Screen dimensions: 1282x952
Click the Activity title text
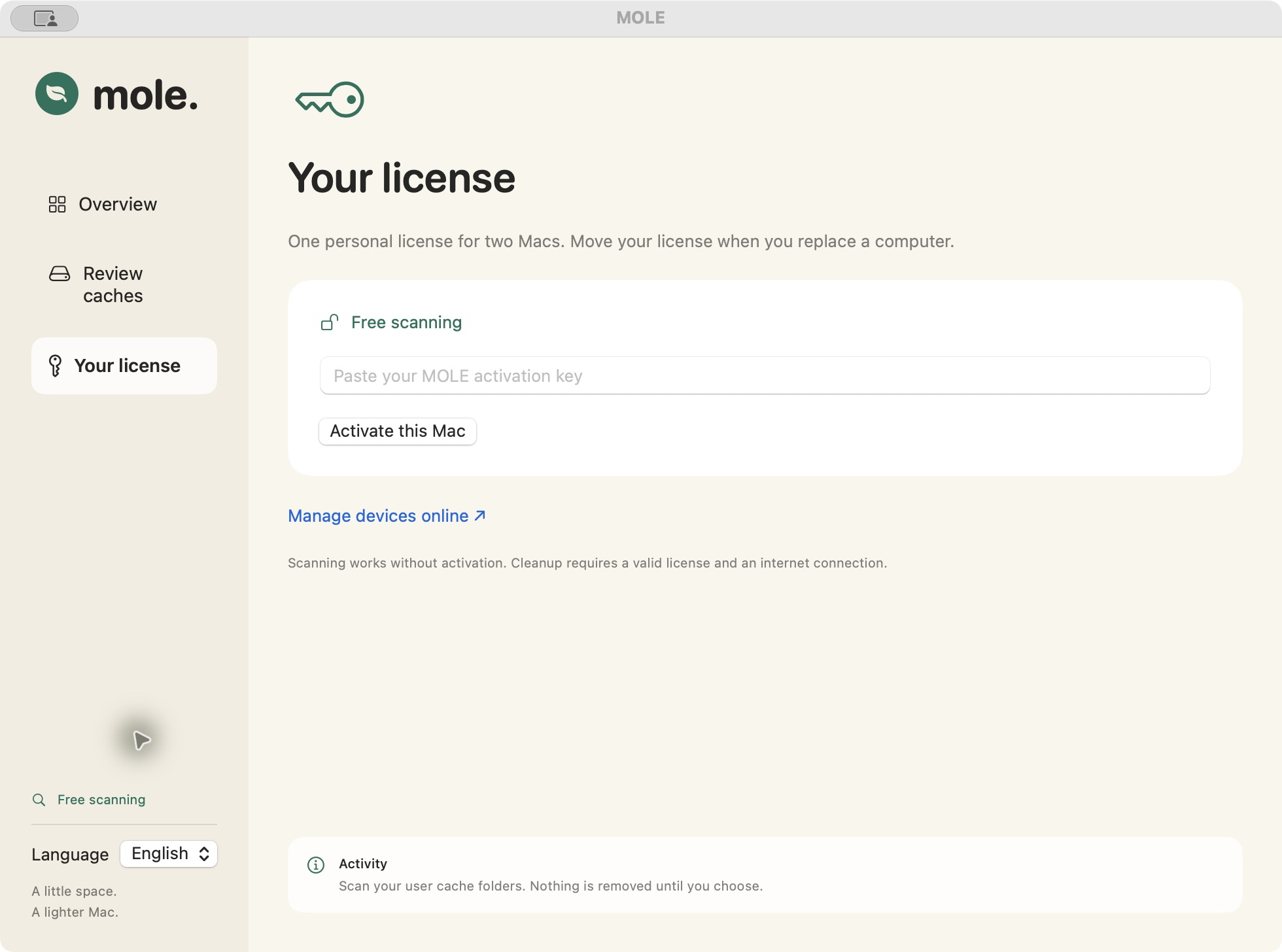(363, 864)
